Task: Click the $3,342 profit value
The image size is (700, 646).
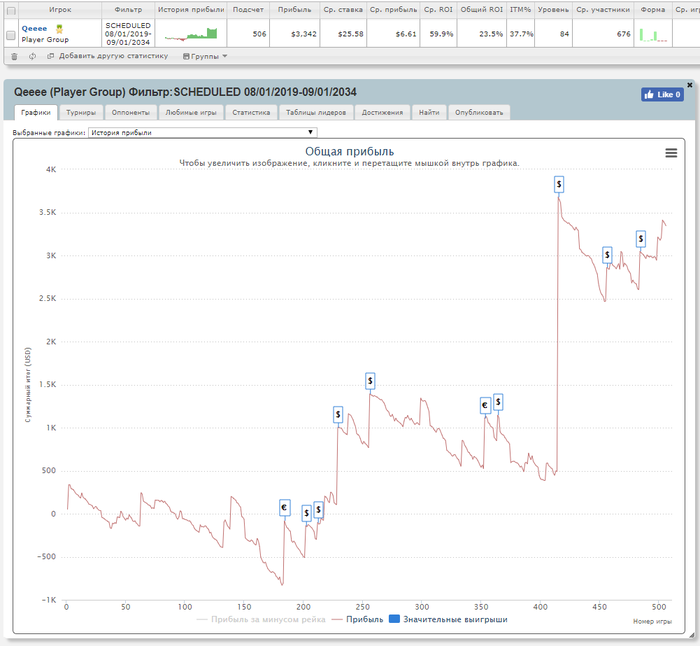Action: 304,34
